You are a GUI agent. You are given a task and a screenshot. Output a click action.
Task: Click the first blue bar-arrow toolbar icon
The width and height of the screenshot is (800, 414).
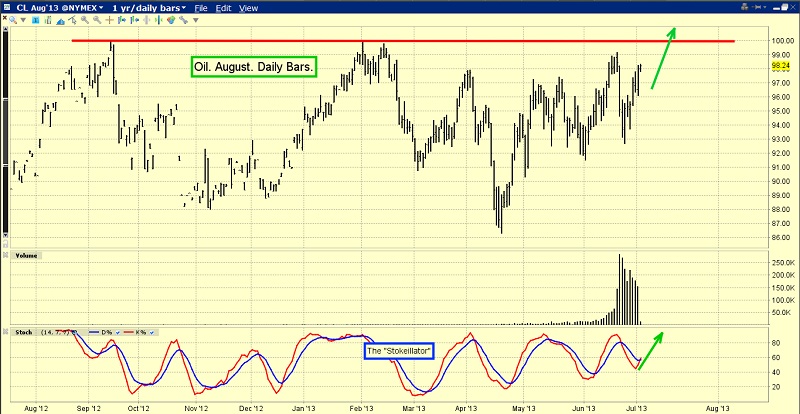tap(121, 20)
